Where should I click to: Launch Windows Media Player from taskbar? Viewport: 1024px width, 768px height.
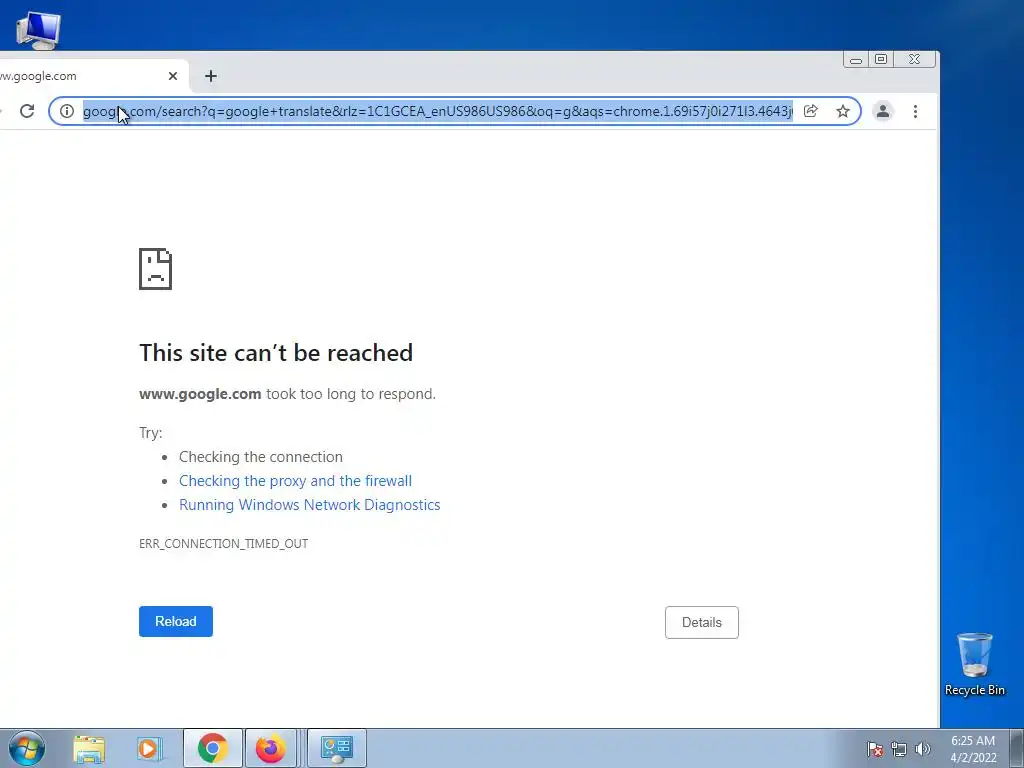tap(148, 748)
